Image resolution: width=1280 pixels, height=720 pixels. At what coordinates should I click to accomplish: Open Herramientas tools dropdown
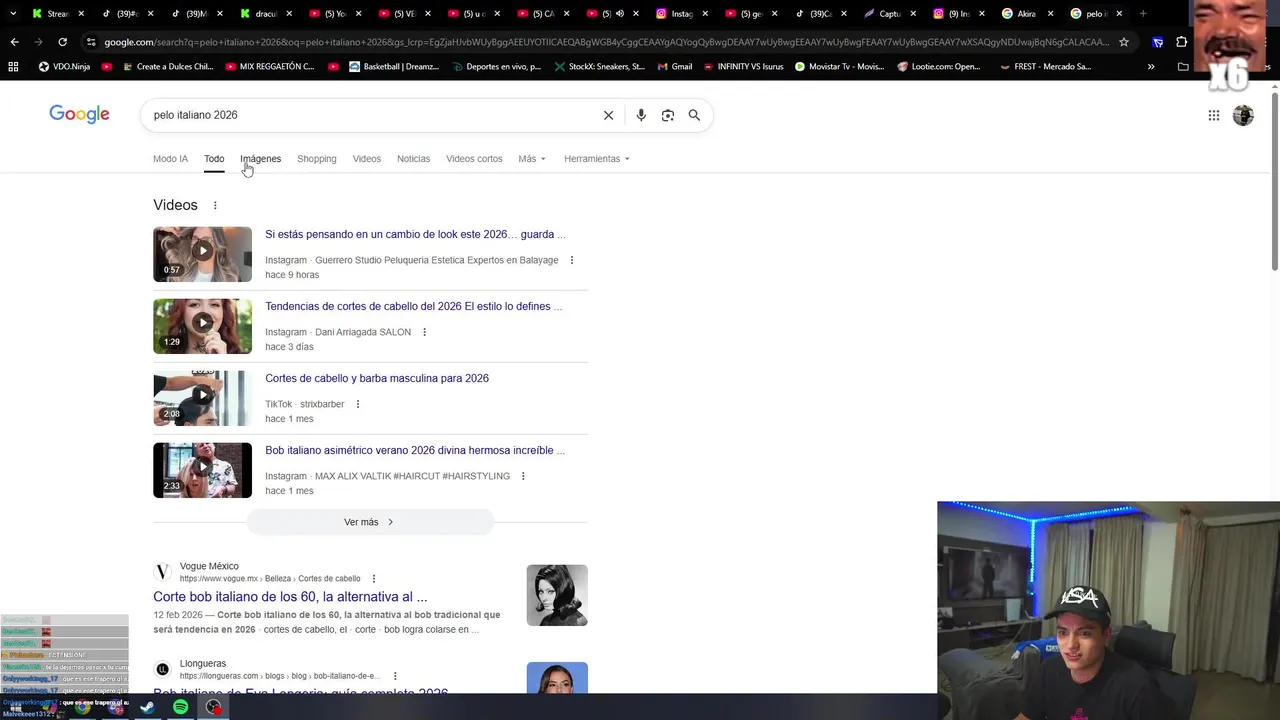(597, 159)
